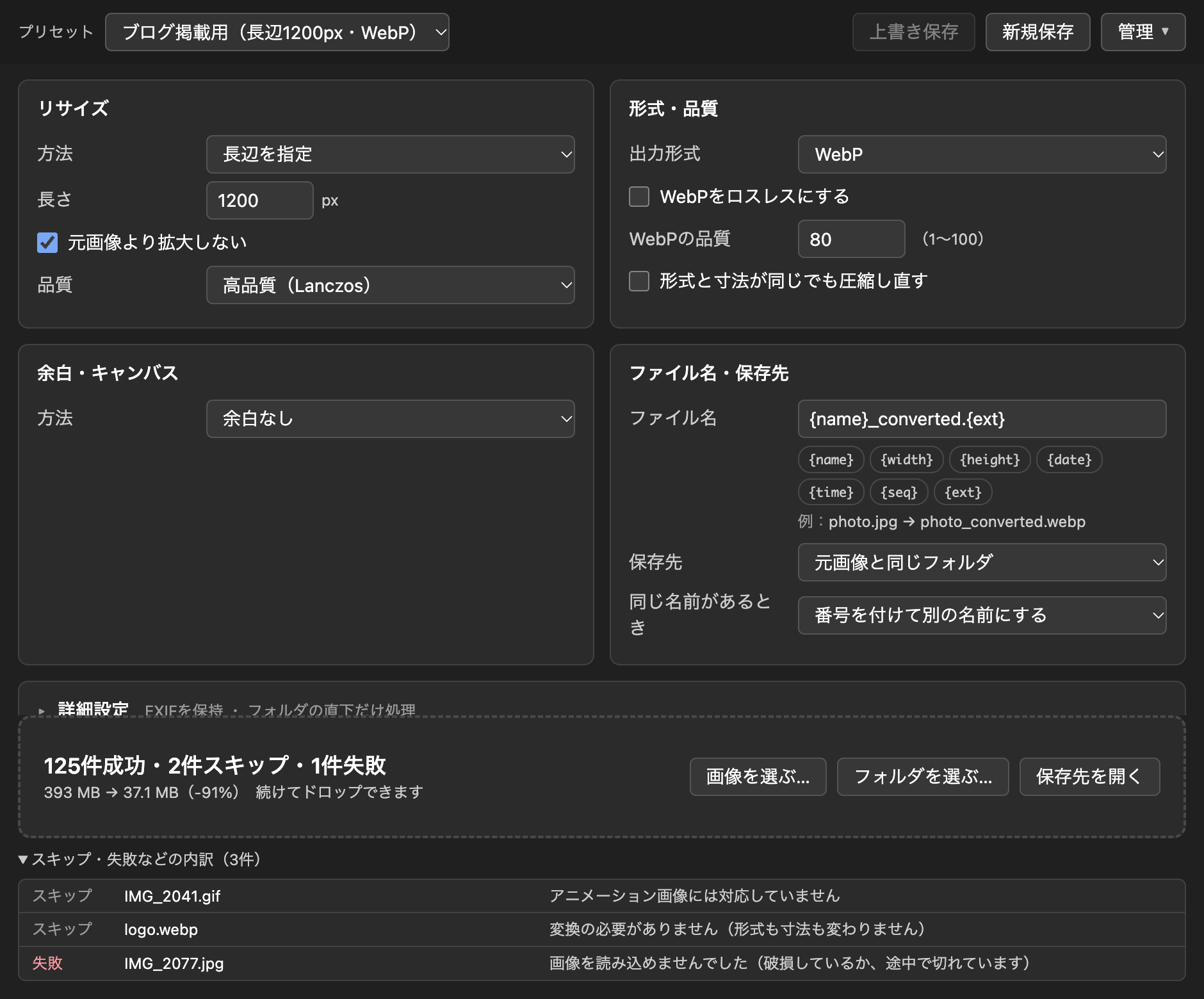Enable 形式と寸法が同じでも圧縮し直す checkbox
The width and height of the screenshot is (1204, 999).
tap(639, 281)
